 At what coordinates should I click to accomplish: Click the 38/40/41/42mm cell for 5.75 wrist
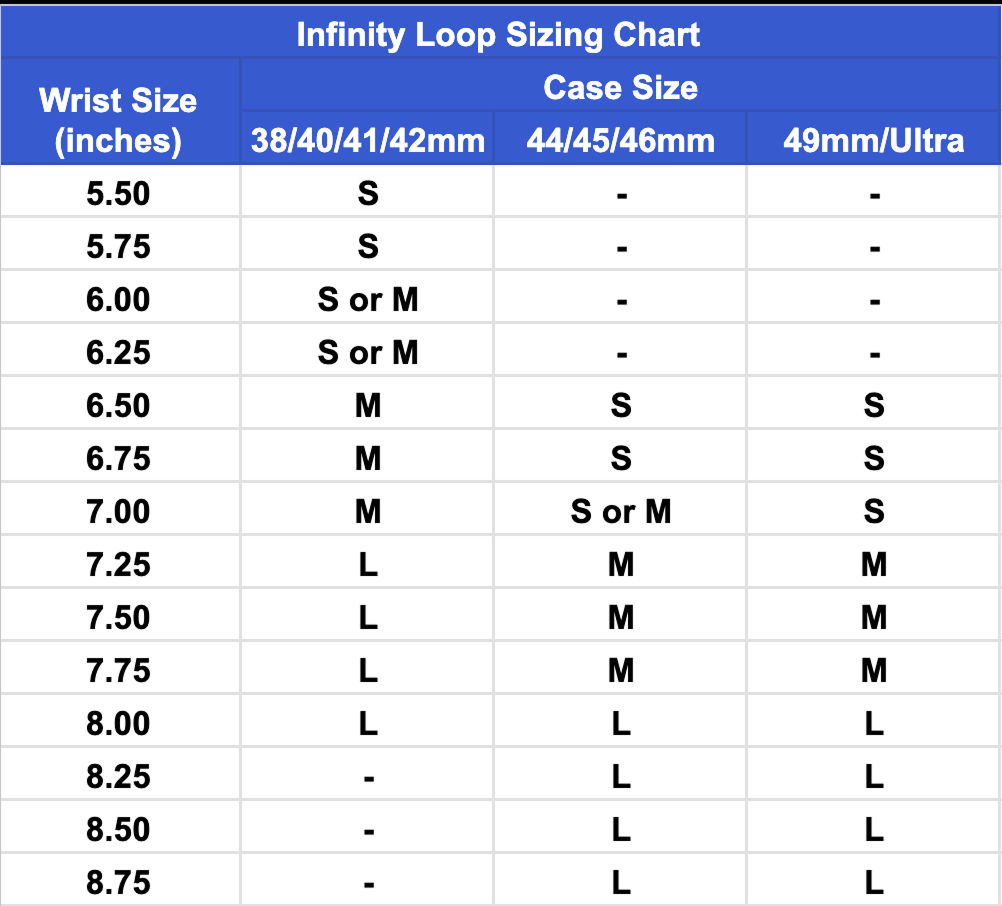click(x=367, y=246)
